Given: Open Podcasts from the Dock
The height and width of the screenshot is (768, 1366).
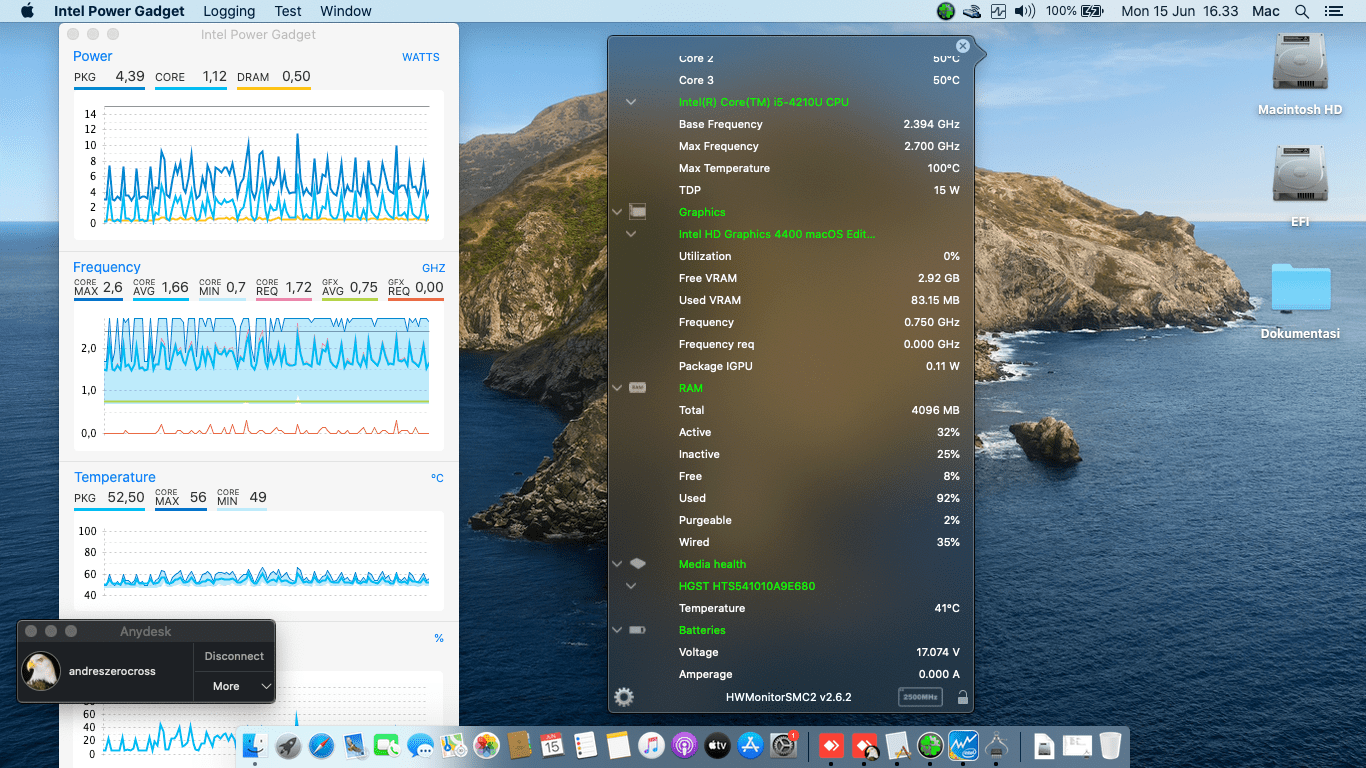Looking at the screenshot, I should [x=684, y=745].
